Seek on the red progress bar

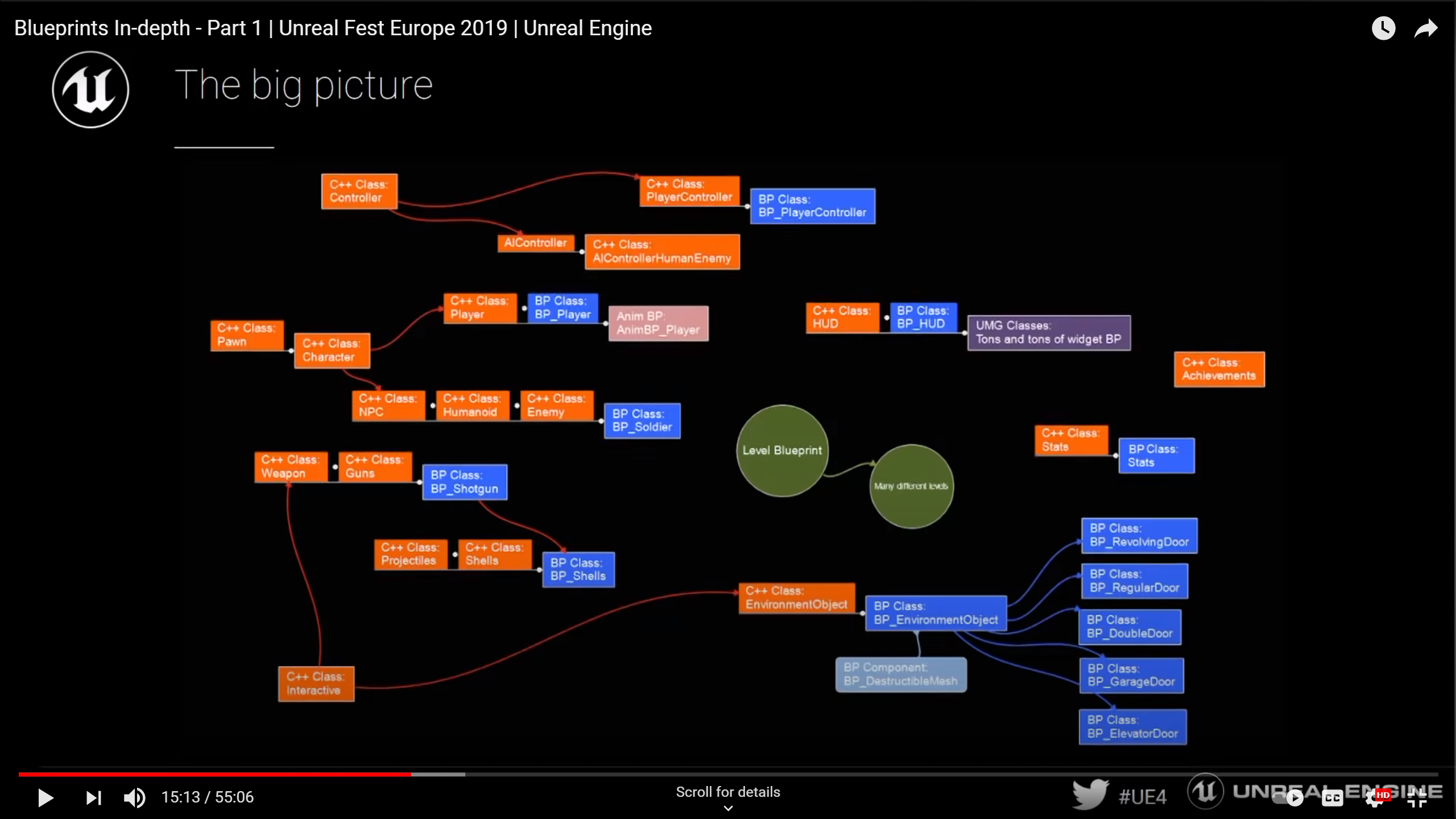216,774
